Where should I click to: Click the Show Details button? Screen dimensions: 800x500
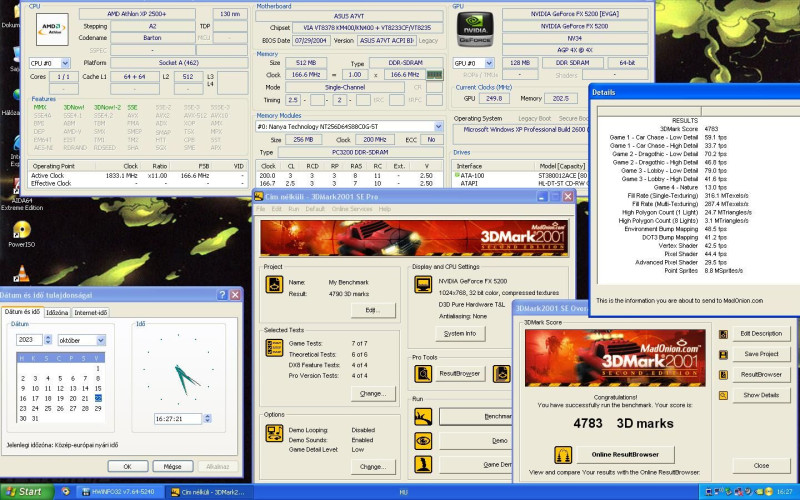(761, 395)
